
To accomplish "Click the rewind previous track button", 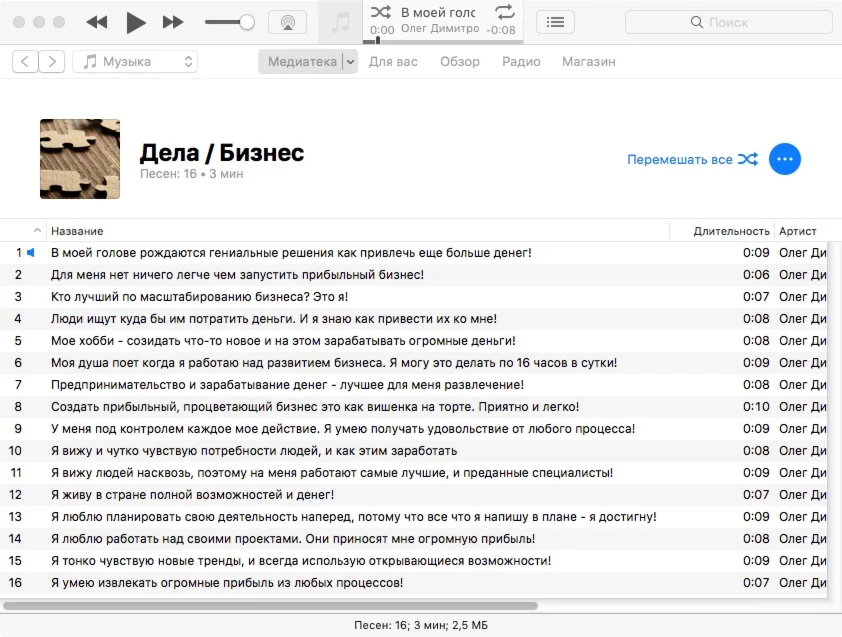I will 96,22.
